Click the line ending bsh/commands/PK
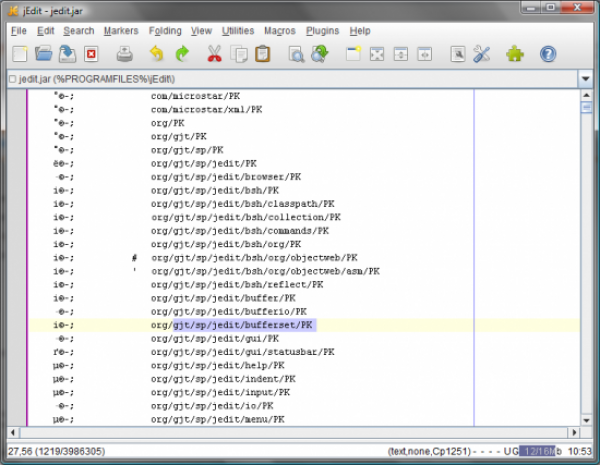Image resolution: width=600 pixels, height=465 pixels. 240,231
